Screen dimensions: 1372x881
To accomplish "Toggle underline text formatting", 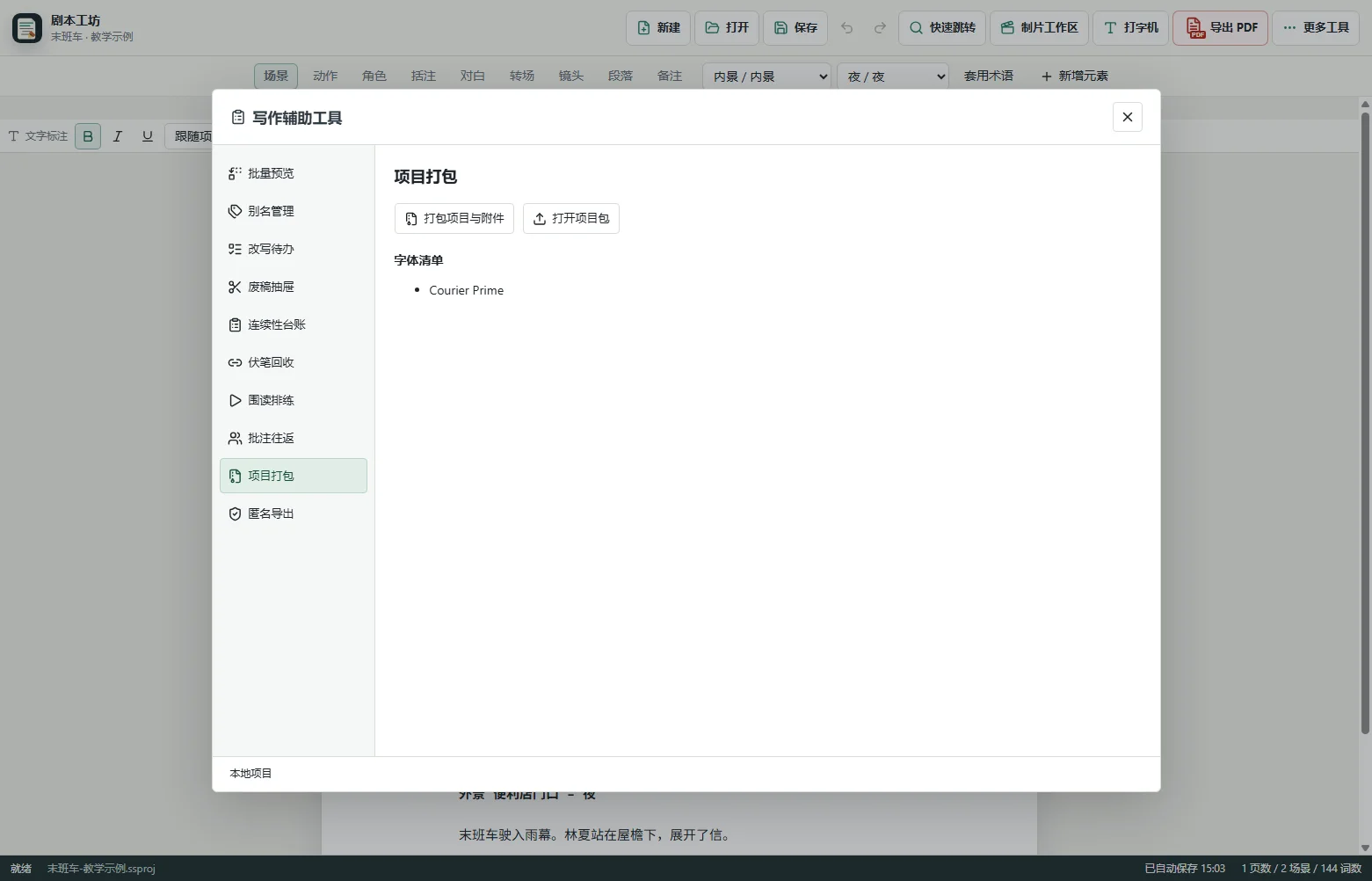I will [148, 136].
